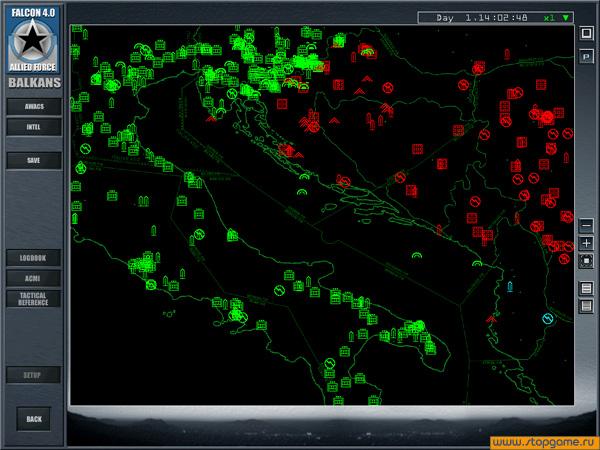Click the upper list-lines icon on right panel
The image size is (600, 450).
pyautogui.click(x=586, y=289)
